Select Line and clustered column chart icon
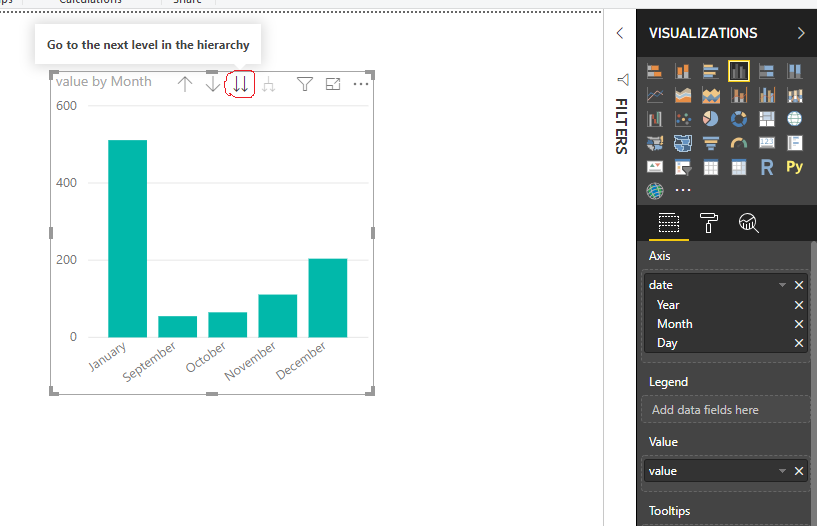817x526 pixels. 766,95
